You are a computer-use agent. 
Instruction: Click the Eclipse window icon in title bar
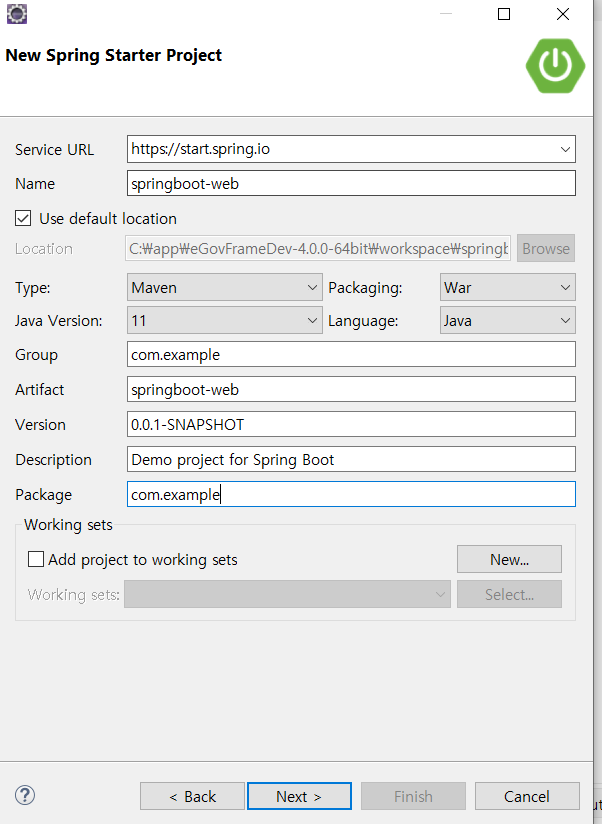click(16, 14)
